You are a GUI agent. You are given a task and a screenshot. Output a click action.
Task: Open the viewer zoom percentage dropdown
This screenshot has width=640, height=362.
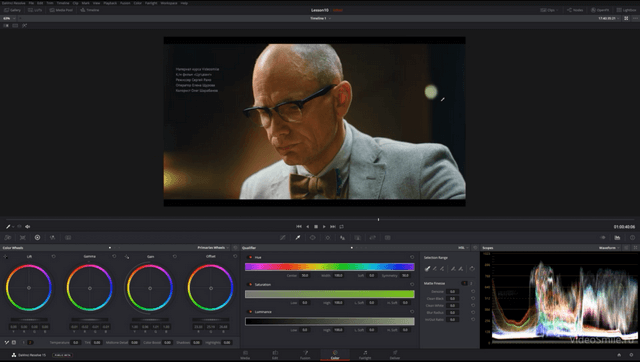pyautogui.click(x=9, y=18)
